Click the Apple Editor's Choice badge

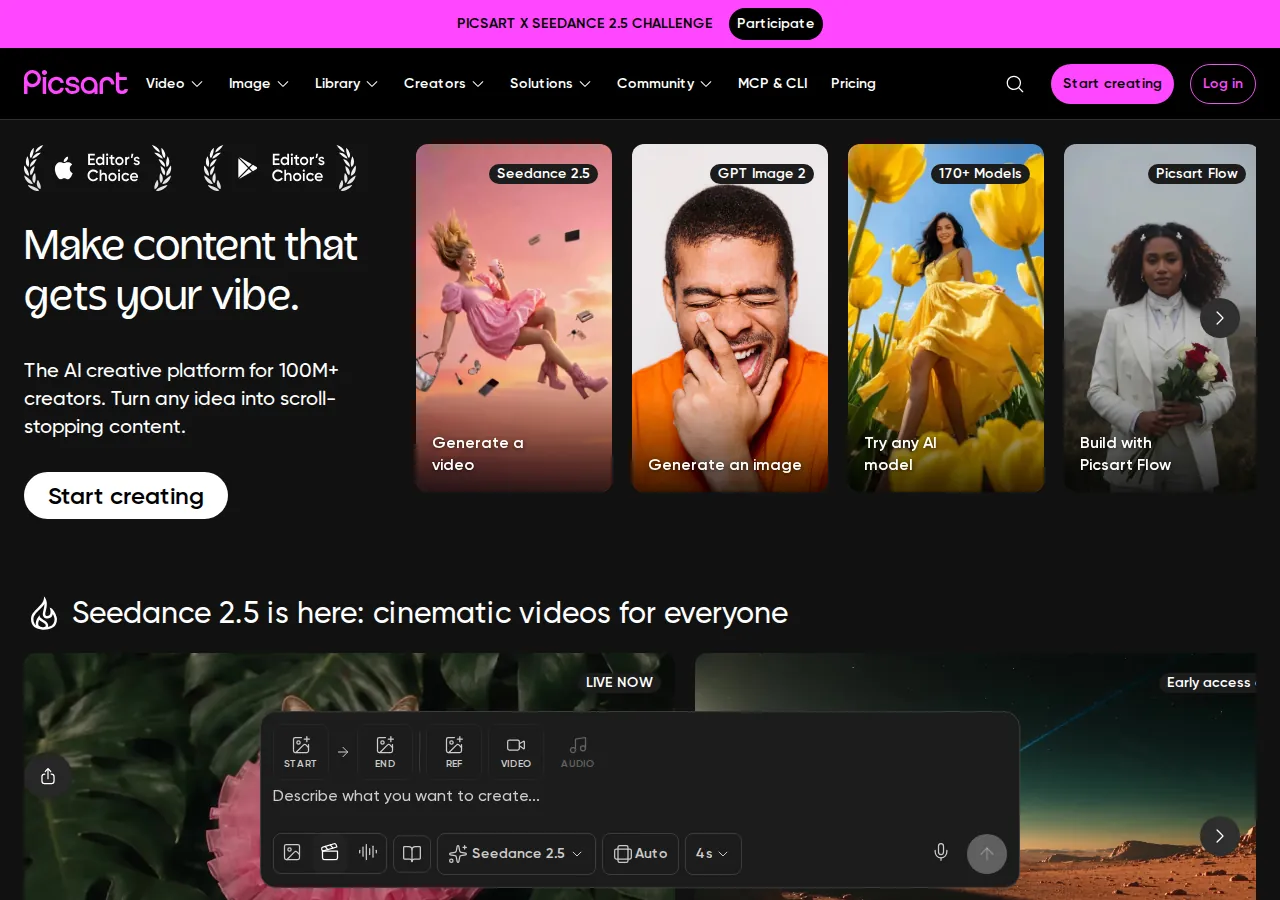click(98, 168)
